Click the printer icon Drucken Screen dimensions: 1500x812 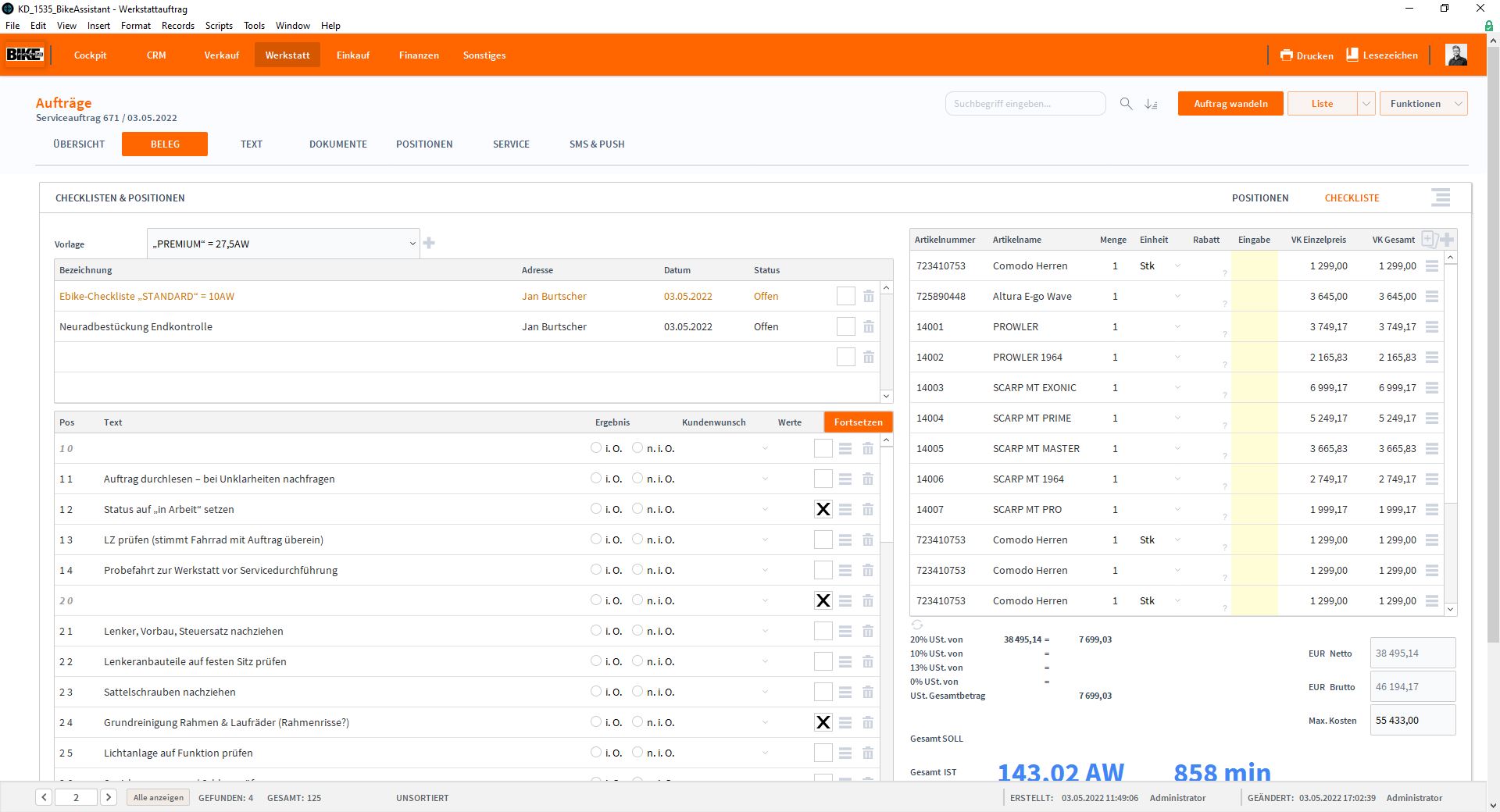pos(1286,55)
